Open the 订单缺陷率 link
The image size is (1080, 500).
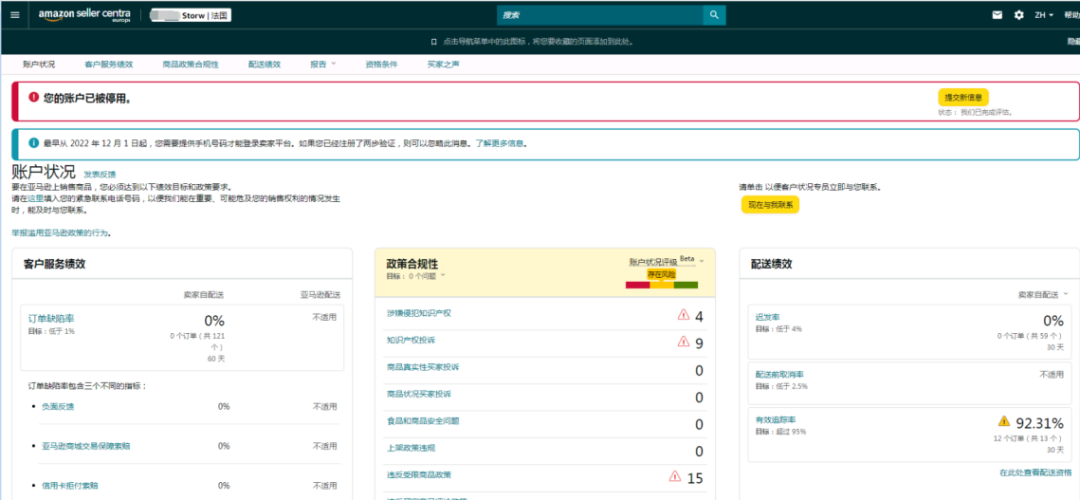pos(51,319)
